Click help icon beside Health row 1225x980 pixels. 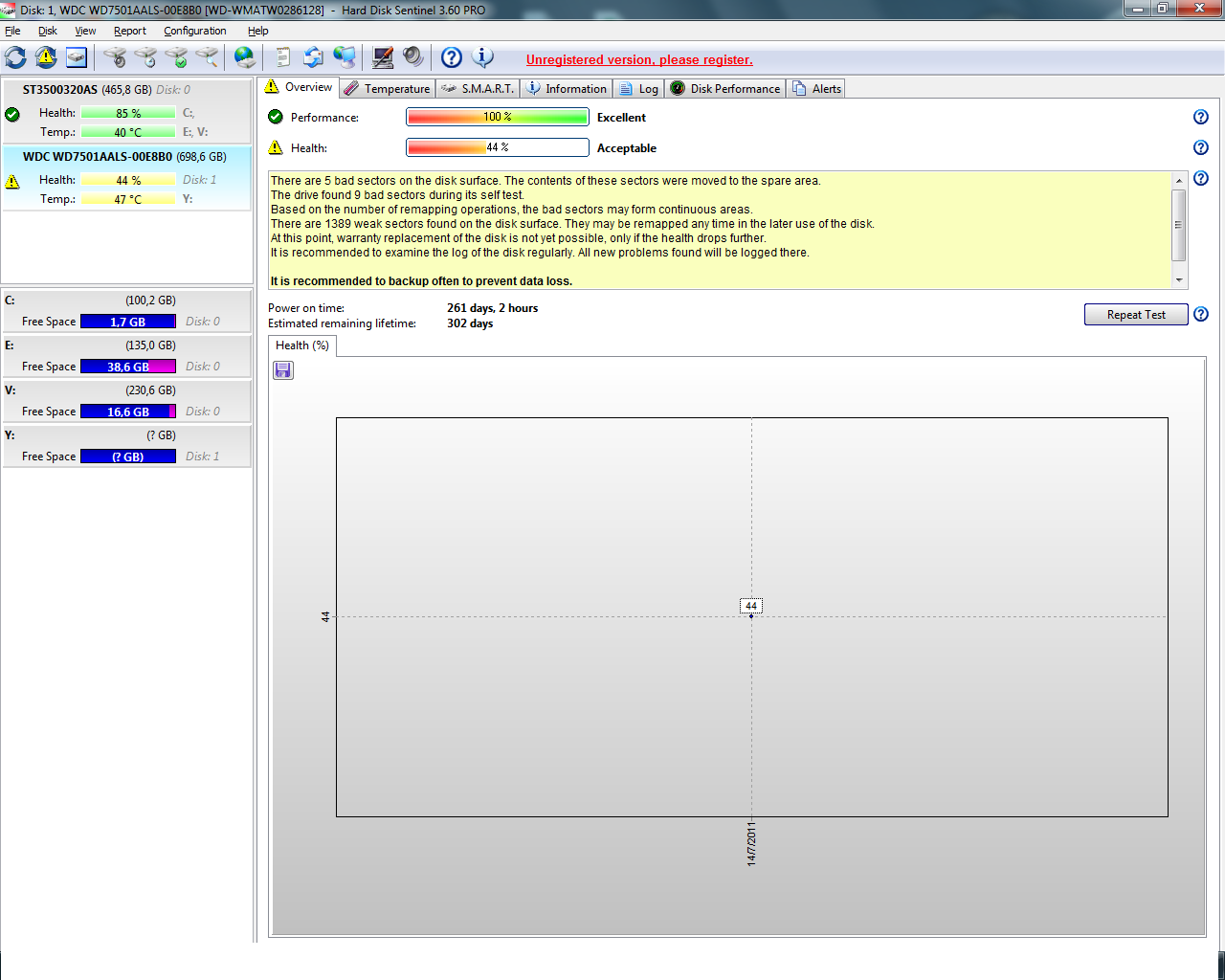pyautogui.click(x=1201, y=147)
